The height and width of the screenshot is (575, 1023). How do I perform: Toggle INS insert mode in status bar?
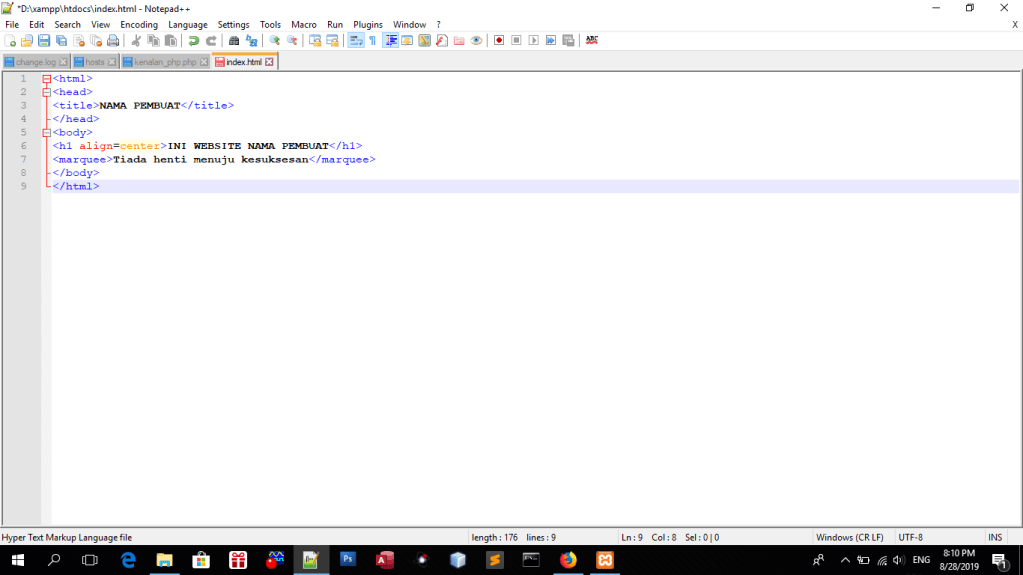(x=995, y=538)
